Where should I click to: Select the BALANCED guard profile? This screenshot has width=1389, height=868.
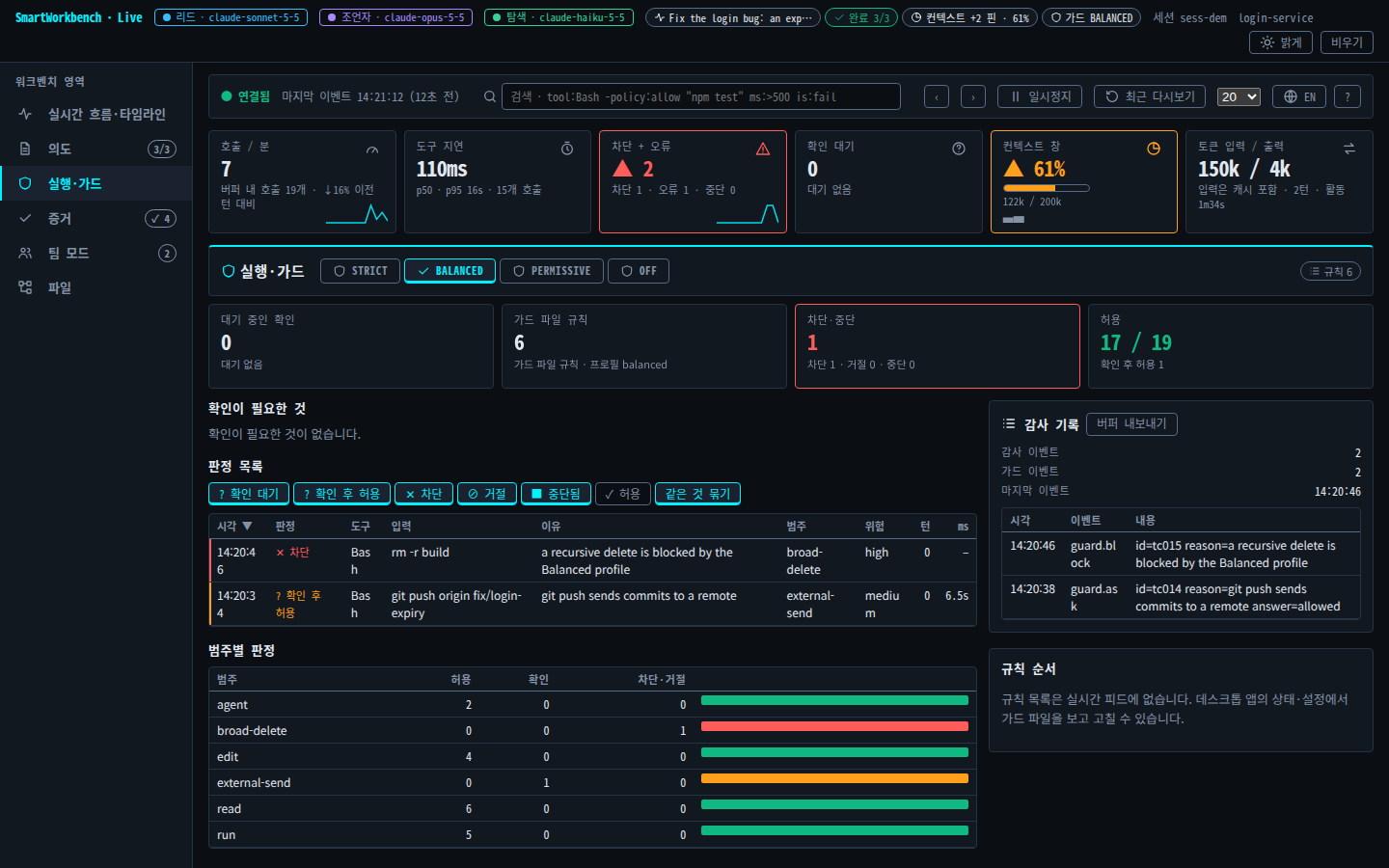(450, 271)
